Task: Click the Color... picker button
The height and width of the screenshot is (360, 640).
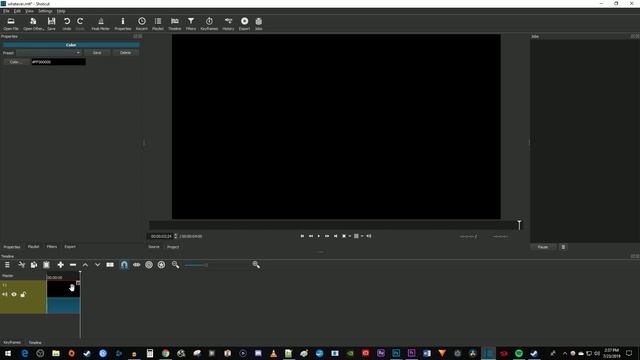Action: tap(16, 62)
